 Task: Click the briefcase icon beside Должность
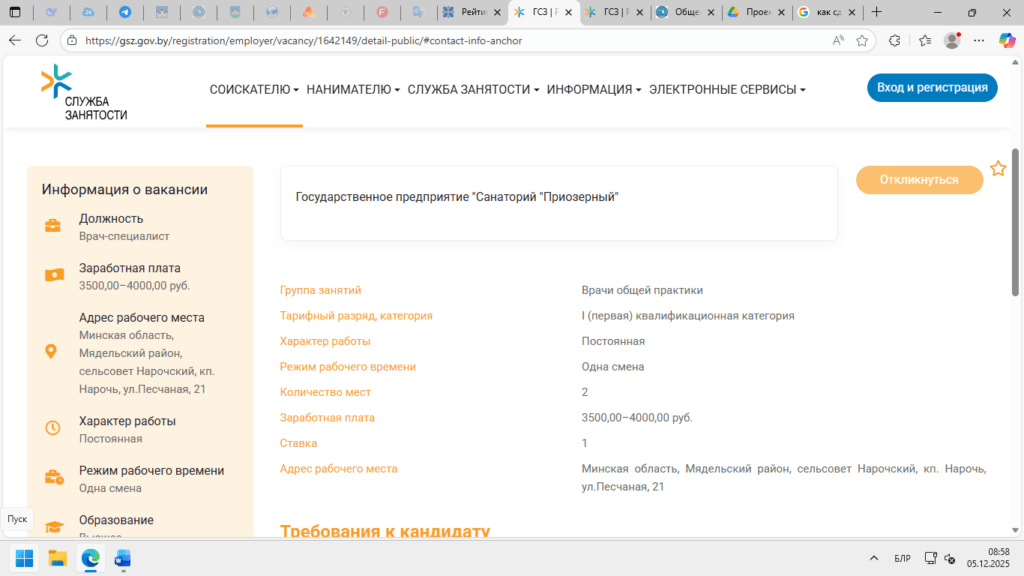(x=53, y=226)
